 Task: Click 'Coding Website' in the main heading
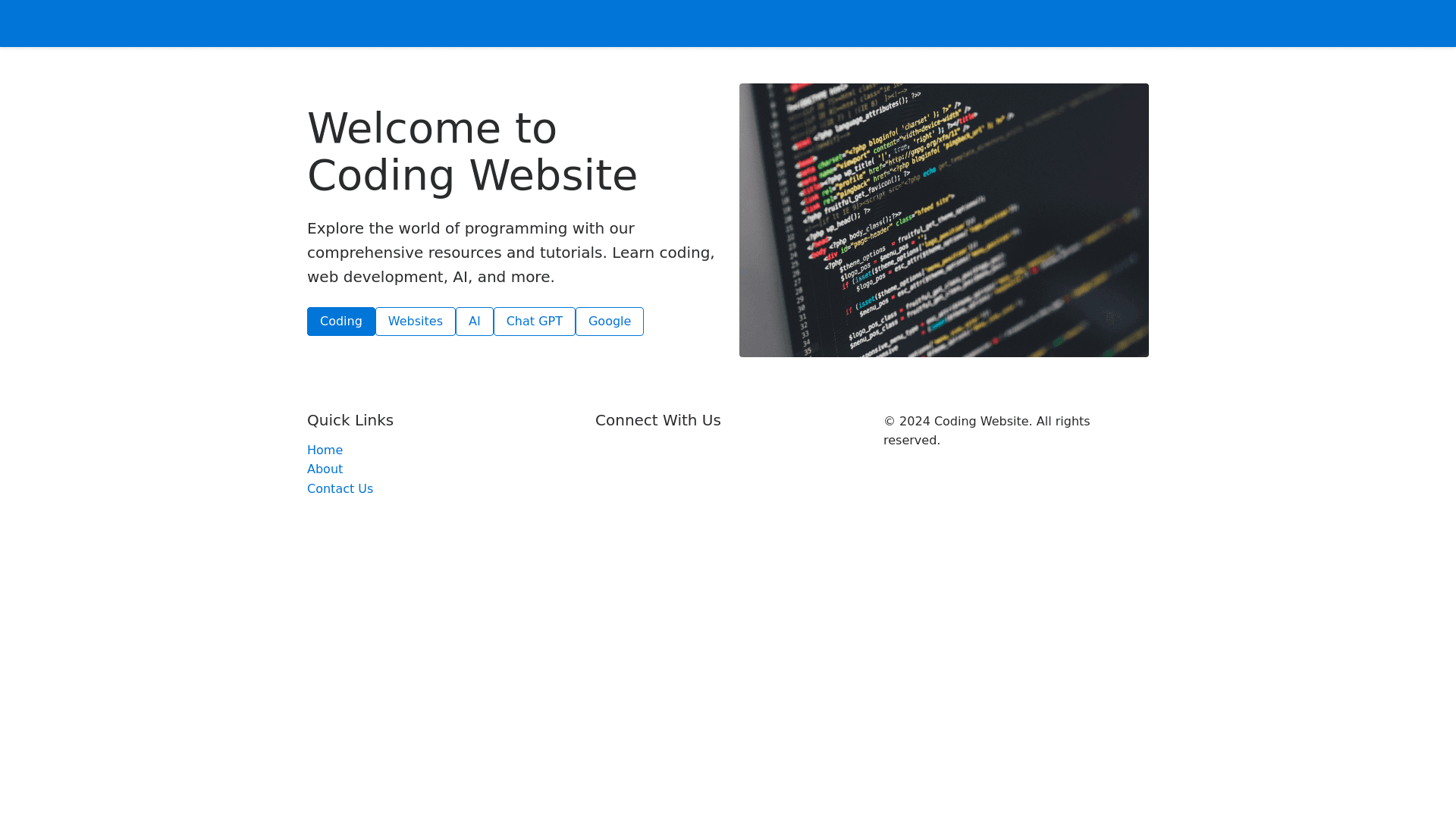pos(472,176)
